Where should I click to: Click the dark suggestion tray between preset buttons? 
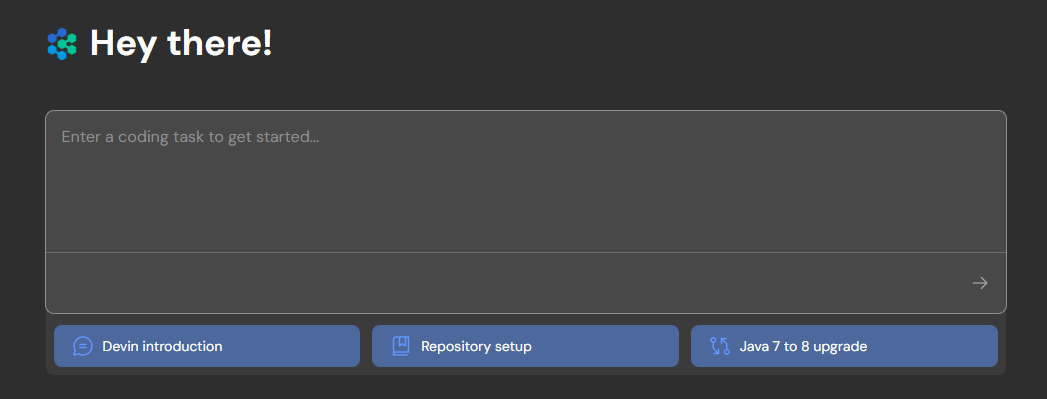[366, 346]
